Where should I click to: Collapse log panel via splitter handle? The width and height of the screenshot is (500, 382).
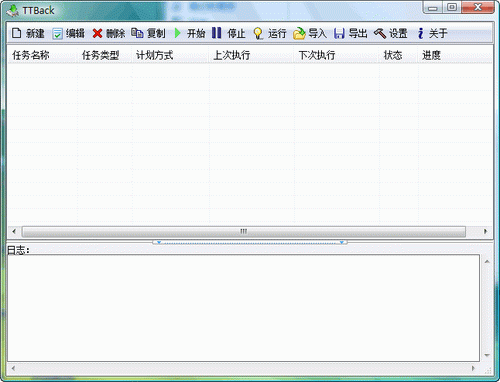point(250,242)
